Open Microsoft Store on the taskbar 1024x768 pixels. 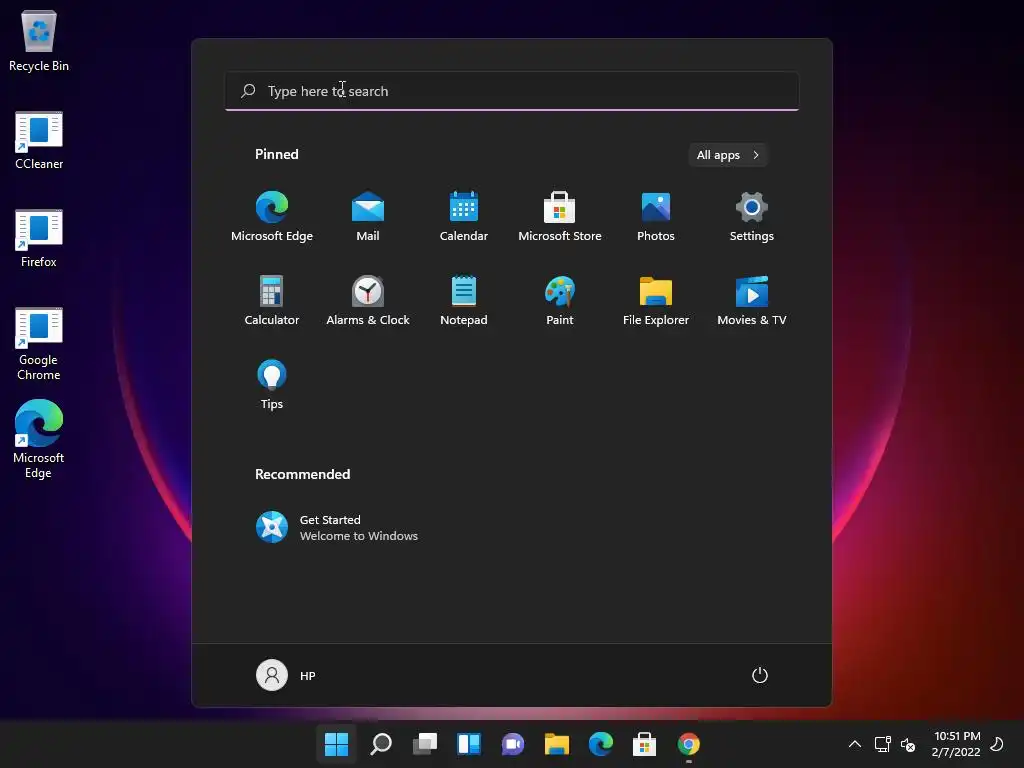[645, 744]
